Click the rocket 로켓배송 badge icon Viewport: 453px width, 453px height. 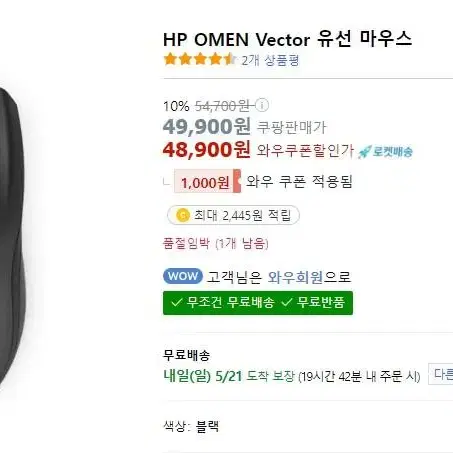click(x=364, y=152)
